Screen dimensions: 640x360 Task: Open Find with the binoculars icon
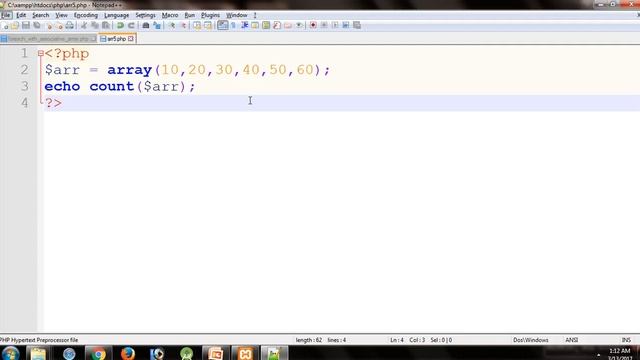pos(146,25)
